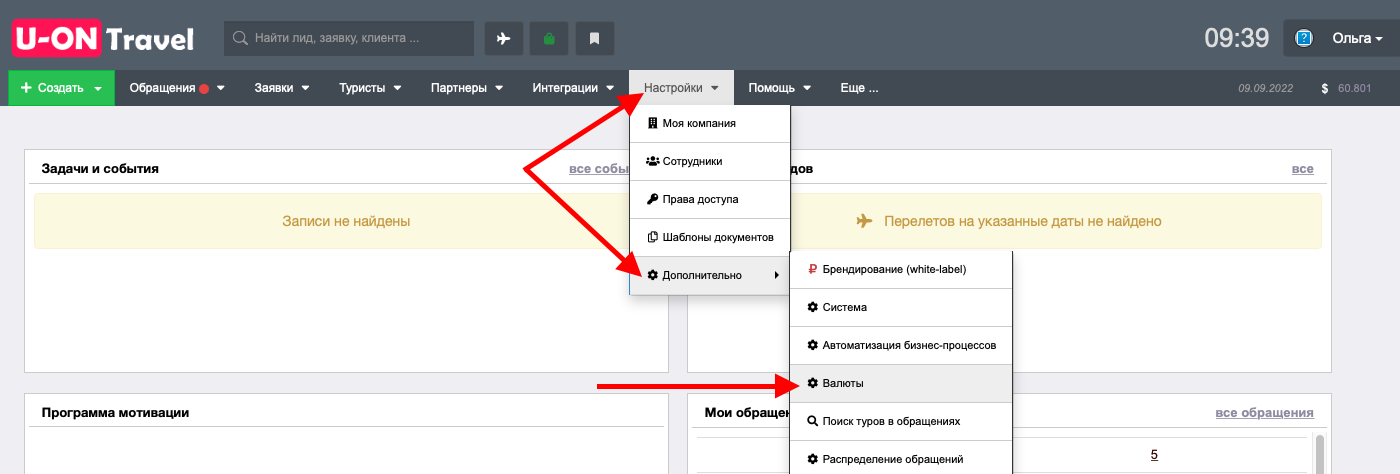1400x474 pixels.
Task: Open the blue help icon beside Ольга
Action: coord(1303,38)
